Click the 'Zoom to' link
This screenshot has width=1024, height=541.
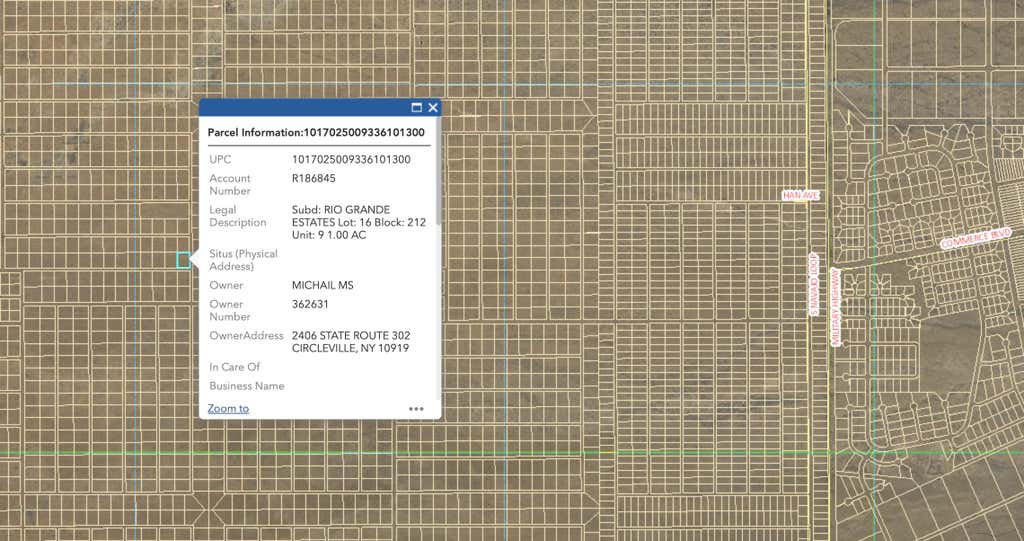coord(228,408)
